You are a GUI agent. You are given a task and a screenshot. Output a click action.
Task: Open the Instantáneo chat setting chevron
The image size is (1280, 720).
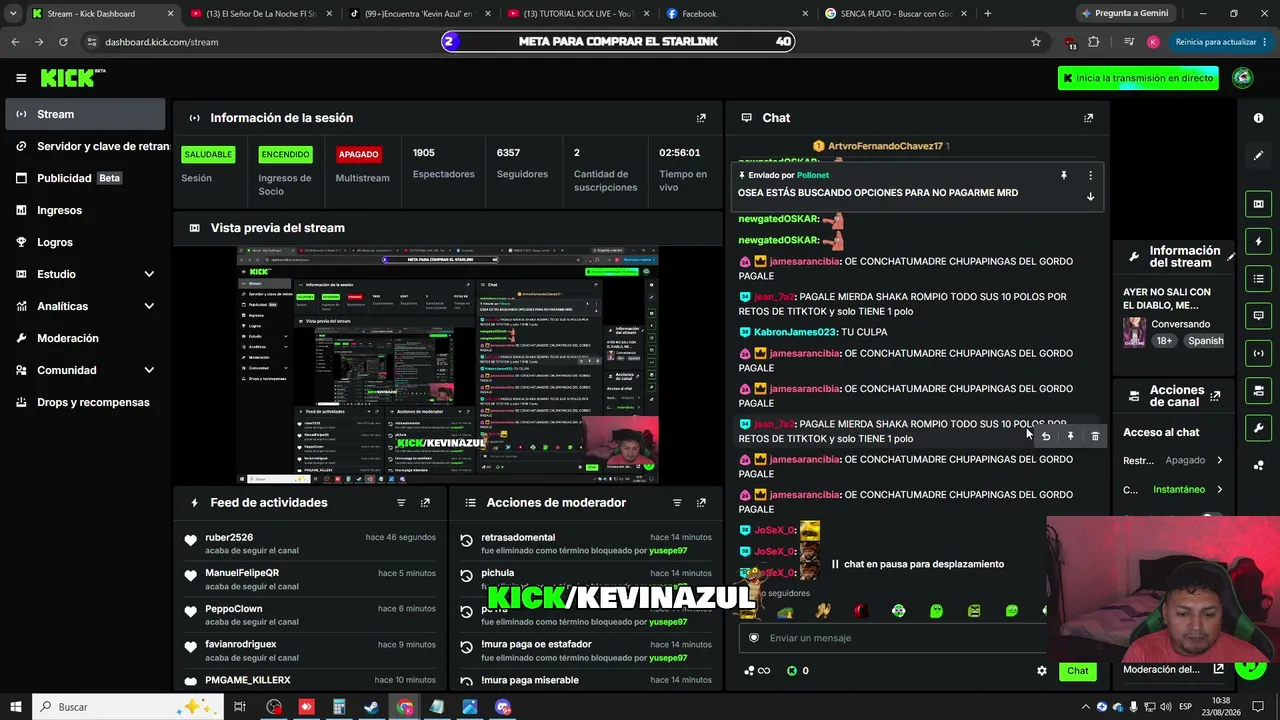click(1219, 490)
